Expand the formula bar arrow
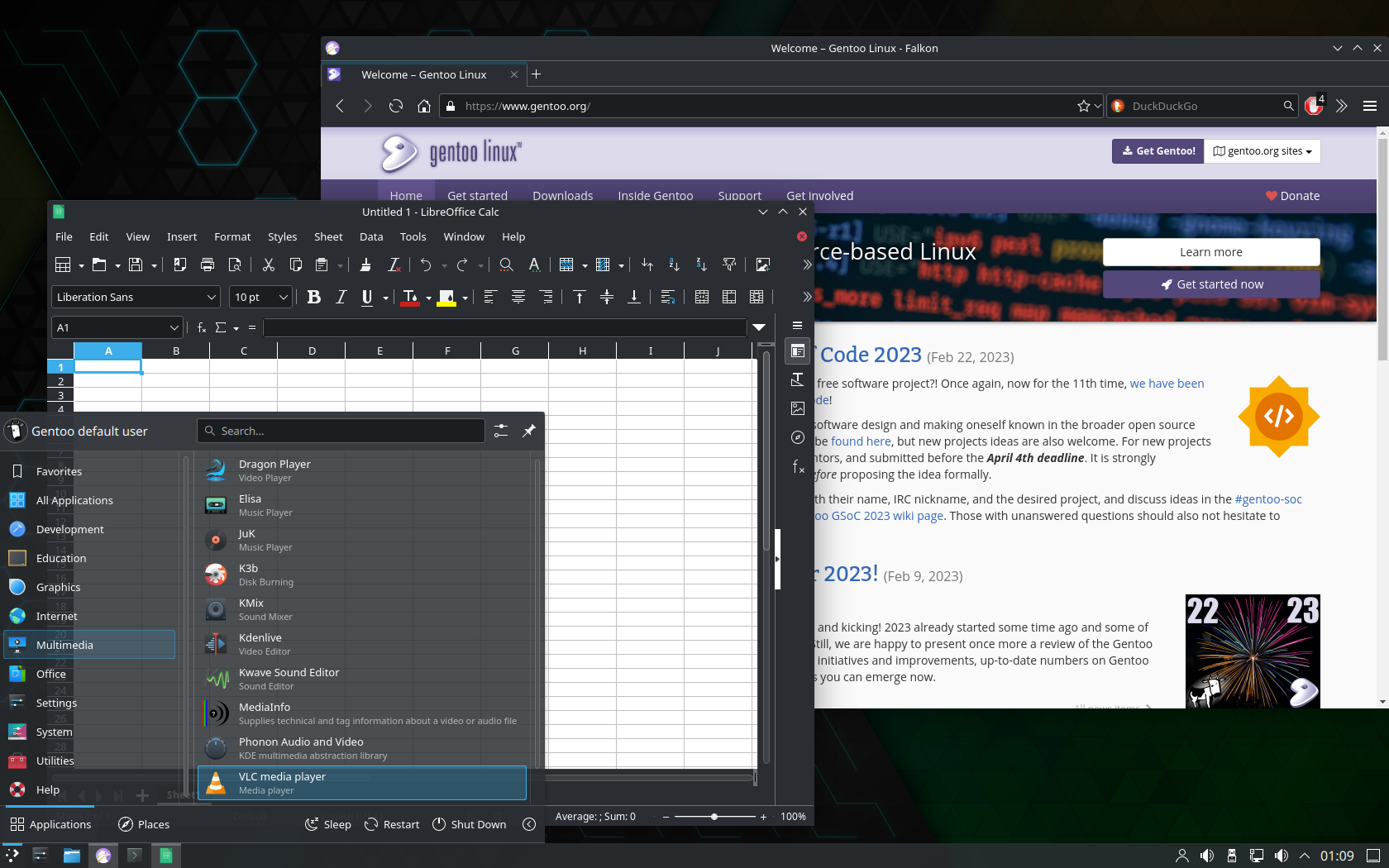Viewport: 1389px width, 868px height. 759,327
